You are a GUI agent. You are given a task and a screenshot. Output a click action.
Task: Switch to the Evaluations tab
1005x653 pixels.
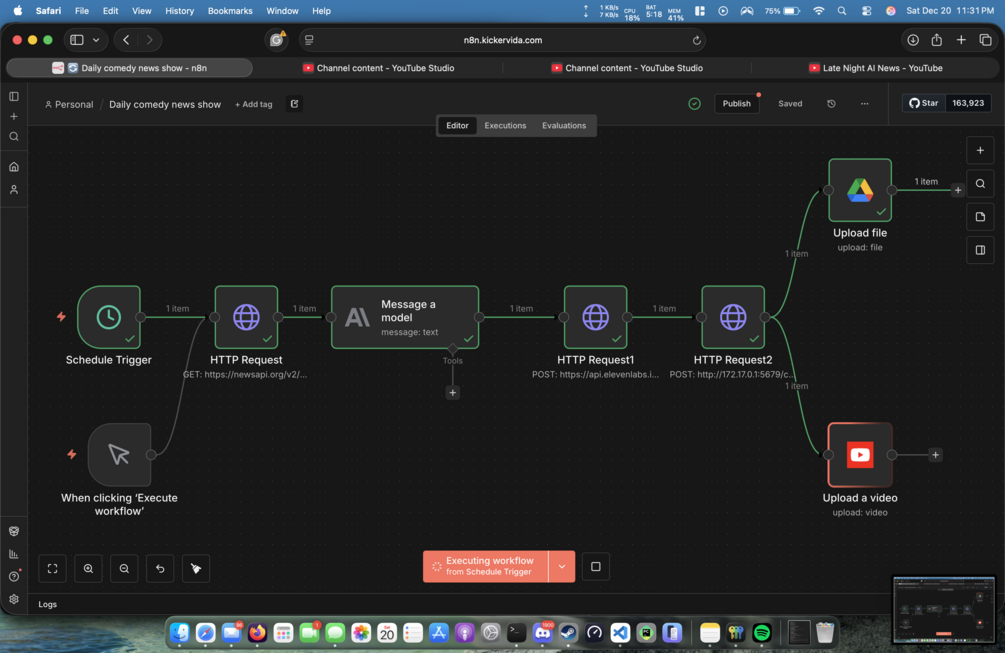(x=564, y=125)
